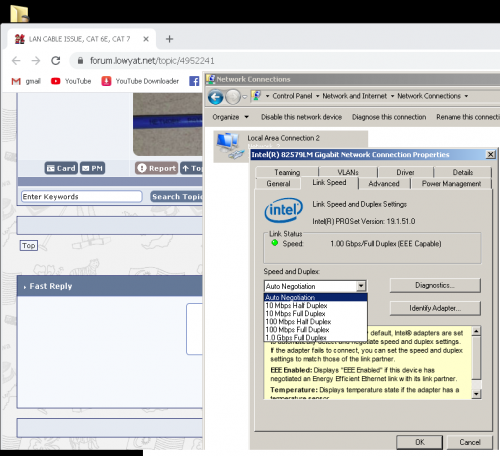Reload the forum page
This screenshot has width=500, height=456.
56,61
